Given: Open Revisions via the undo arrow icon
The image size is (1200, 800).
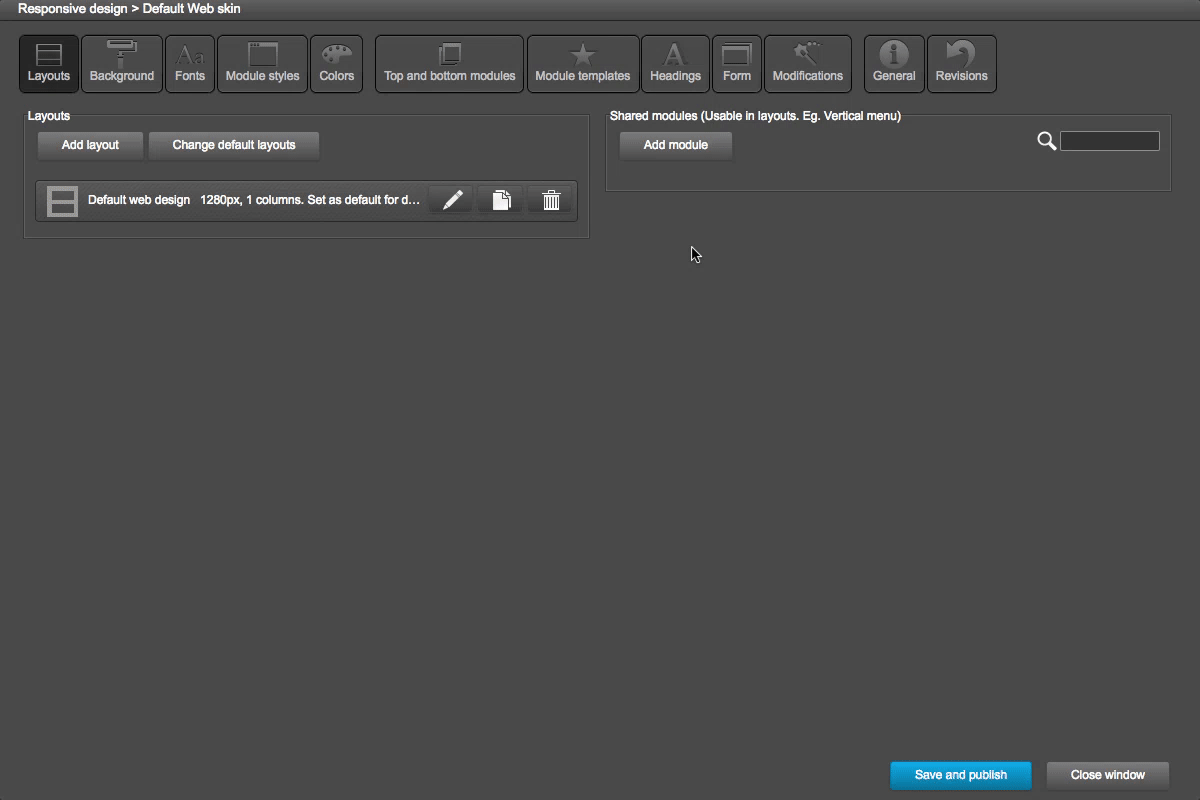Looking at the screenshot, I should point(961,63).
